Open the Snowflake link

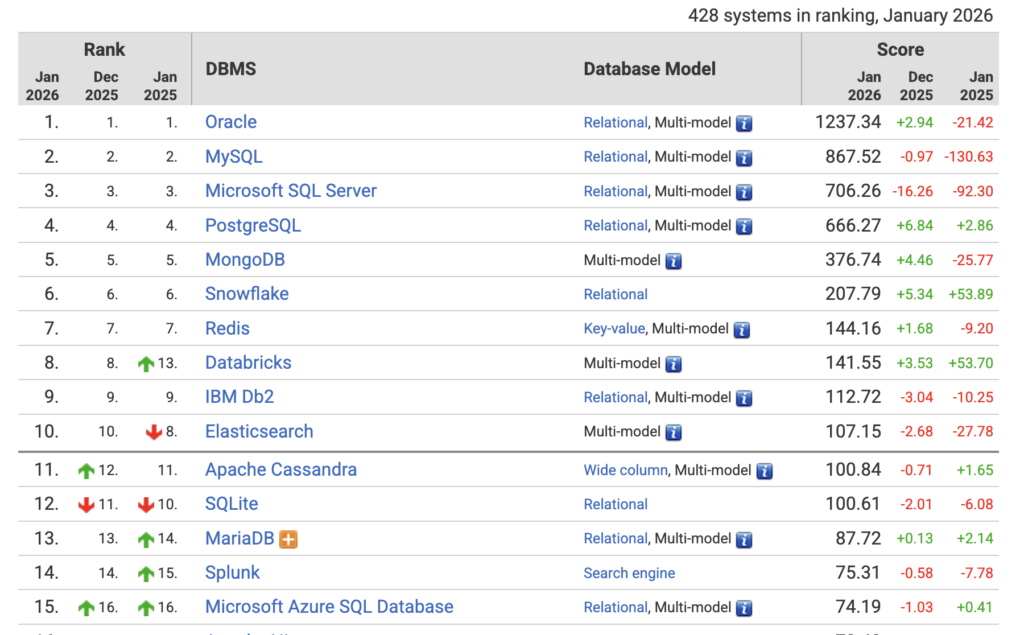tap(246, 294)
